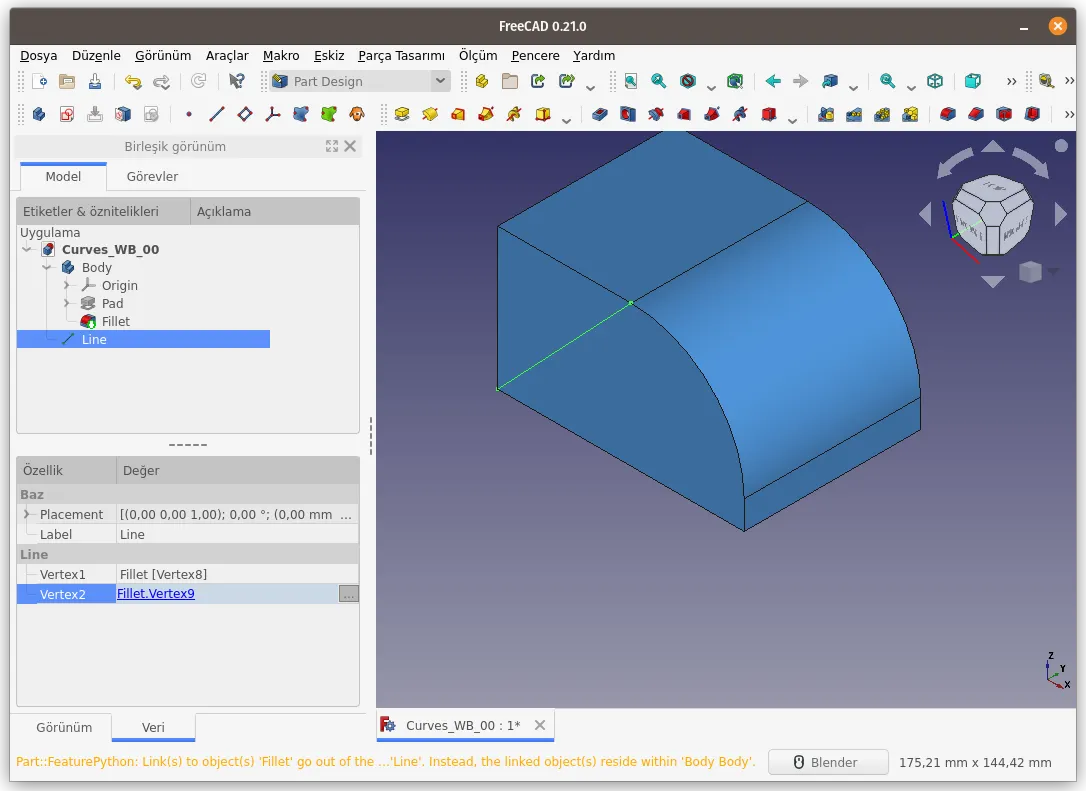This screenshot has height=791, width=1086.
Task: Create a shape binder
Action: (x=301, y=114)
